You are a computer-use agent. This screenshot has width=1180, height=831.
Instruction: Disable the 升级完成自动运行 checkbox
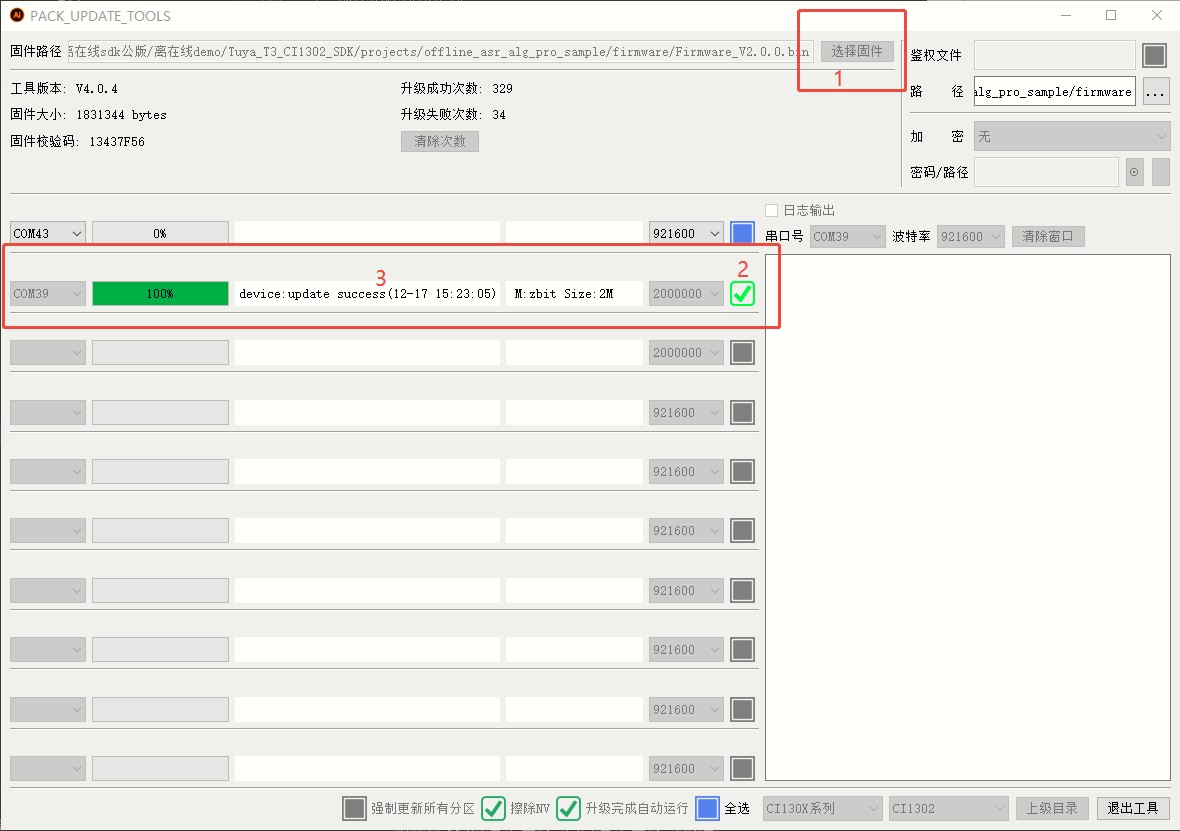click(x=568, y=808)
